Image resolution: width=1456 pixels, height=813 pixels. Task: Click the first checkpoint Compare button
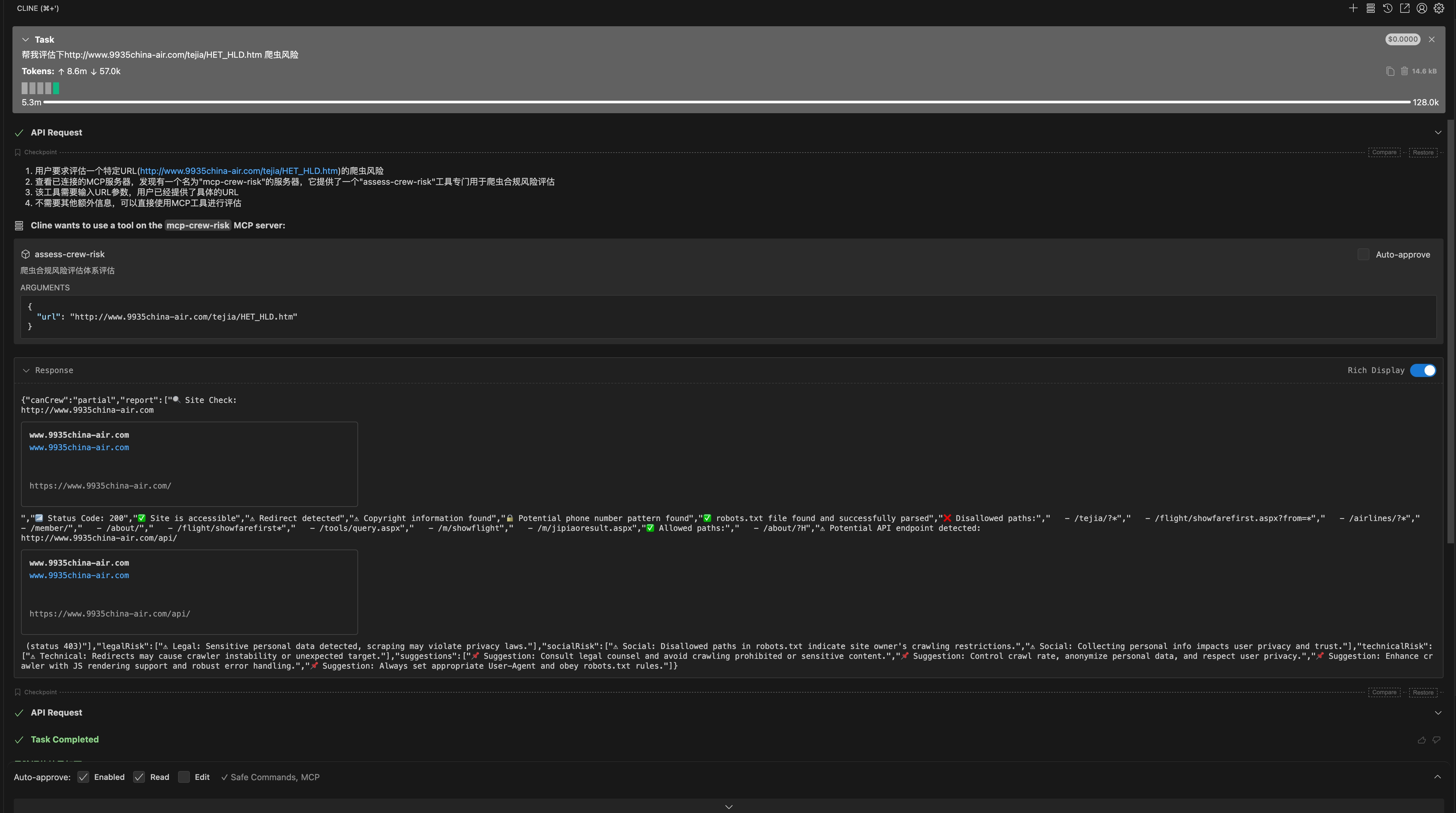click(1384, 152)
